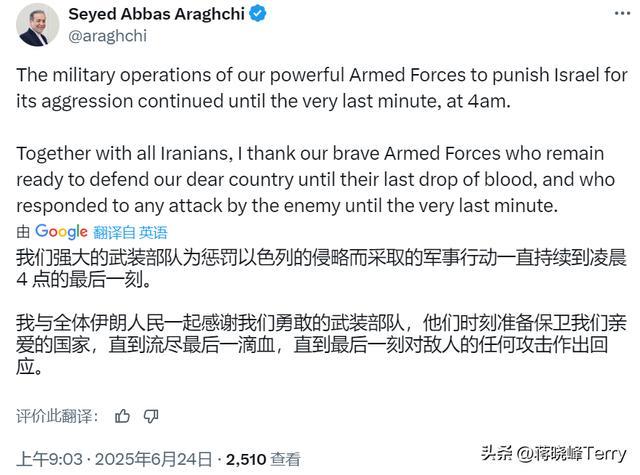
Task: Click the Chinese translation beginning 我们强大的武装部队
Action: click(x=321, y=269)
